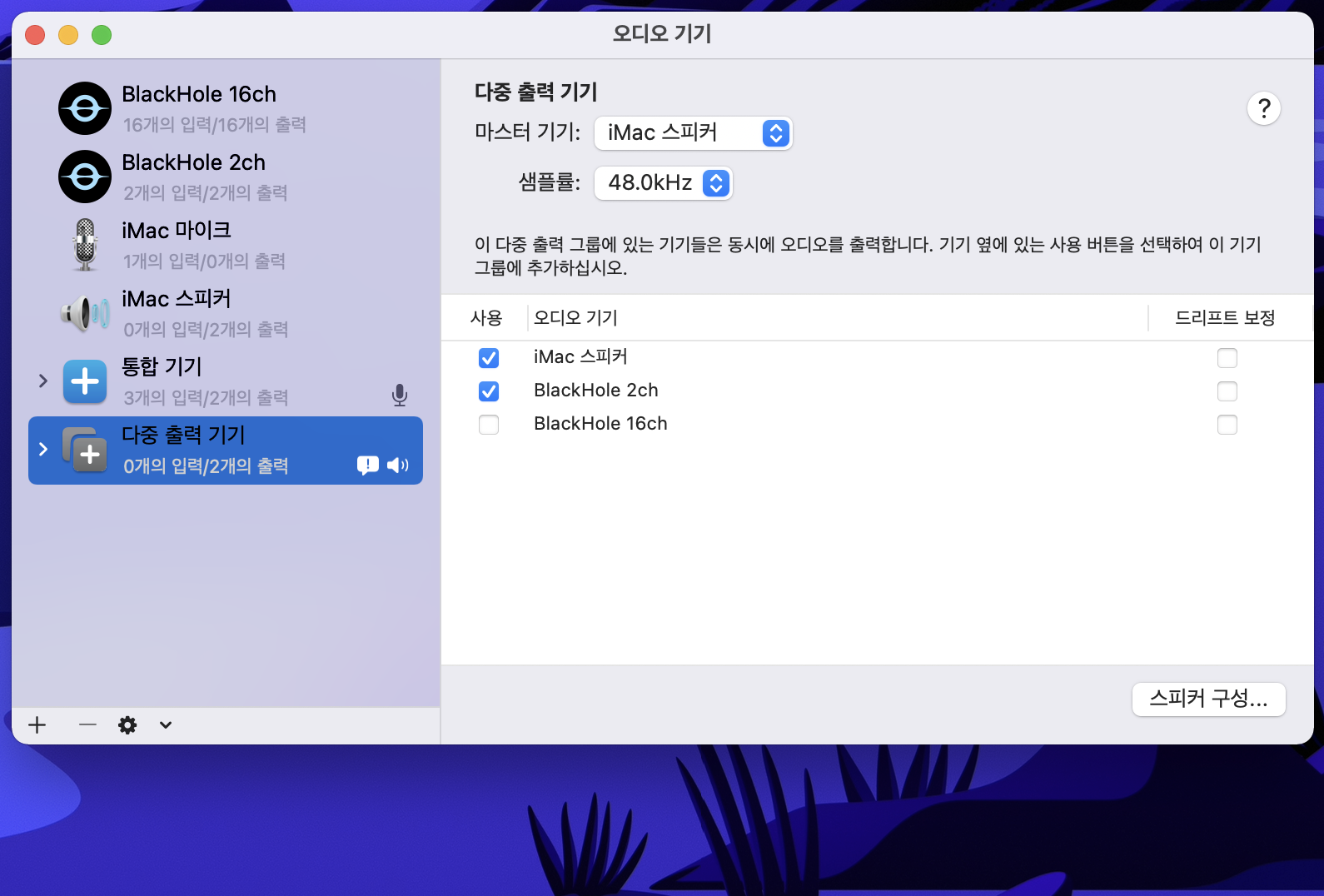Select iMac 마이크 name text in sidebar
This screenshot has height=896, width=1324.
[x=177, y=231]
